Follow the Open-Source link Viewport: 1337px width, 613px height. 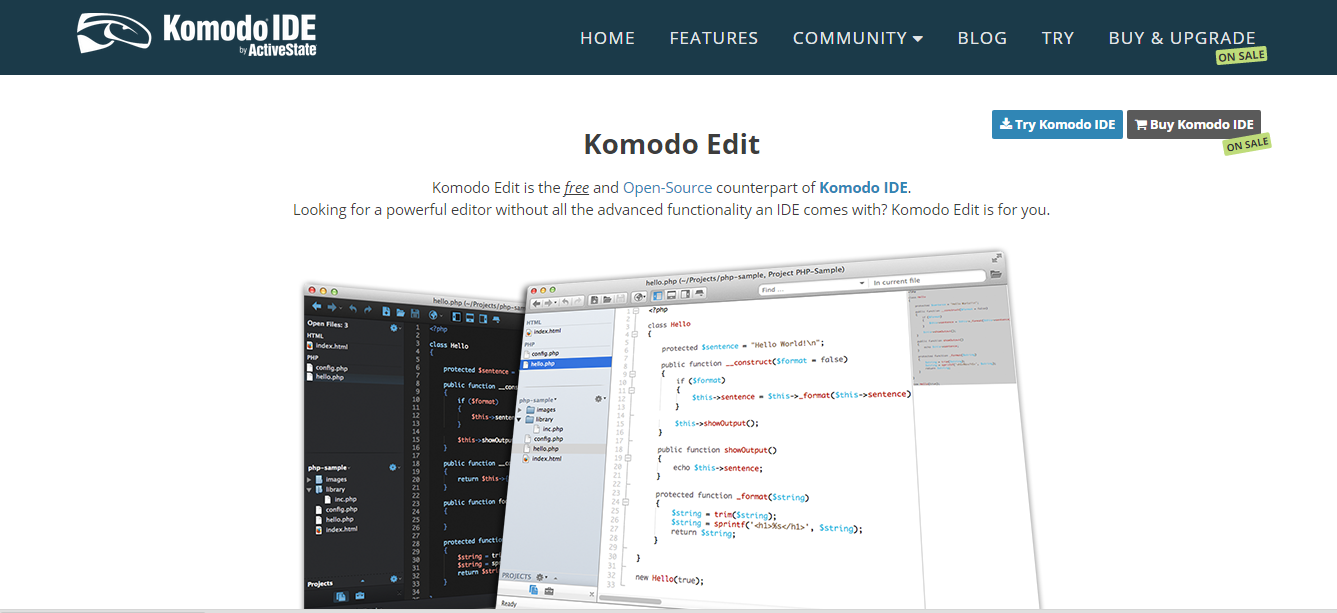[x=668, y=187]
